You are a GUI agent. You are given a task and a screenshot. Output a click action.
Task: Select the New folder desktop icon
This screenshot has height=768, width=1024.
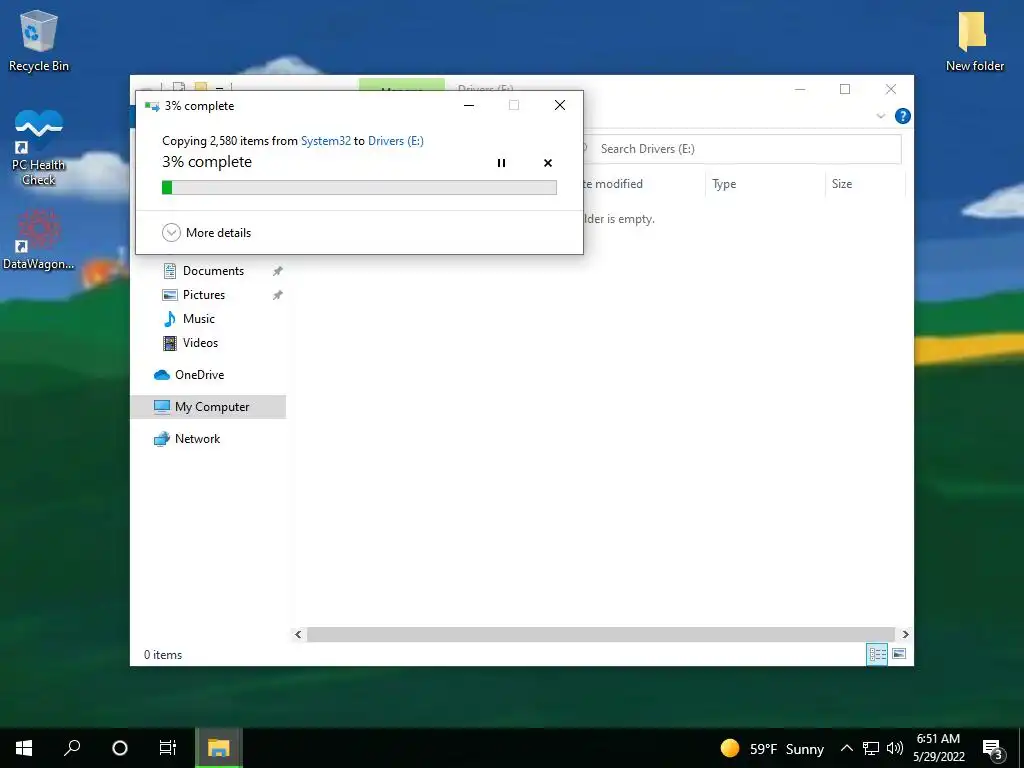click(974, 41)
